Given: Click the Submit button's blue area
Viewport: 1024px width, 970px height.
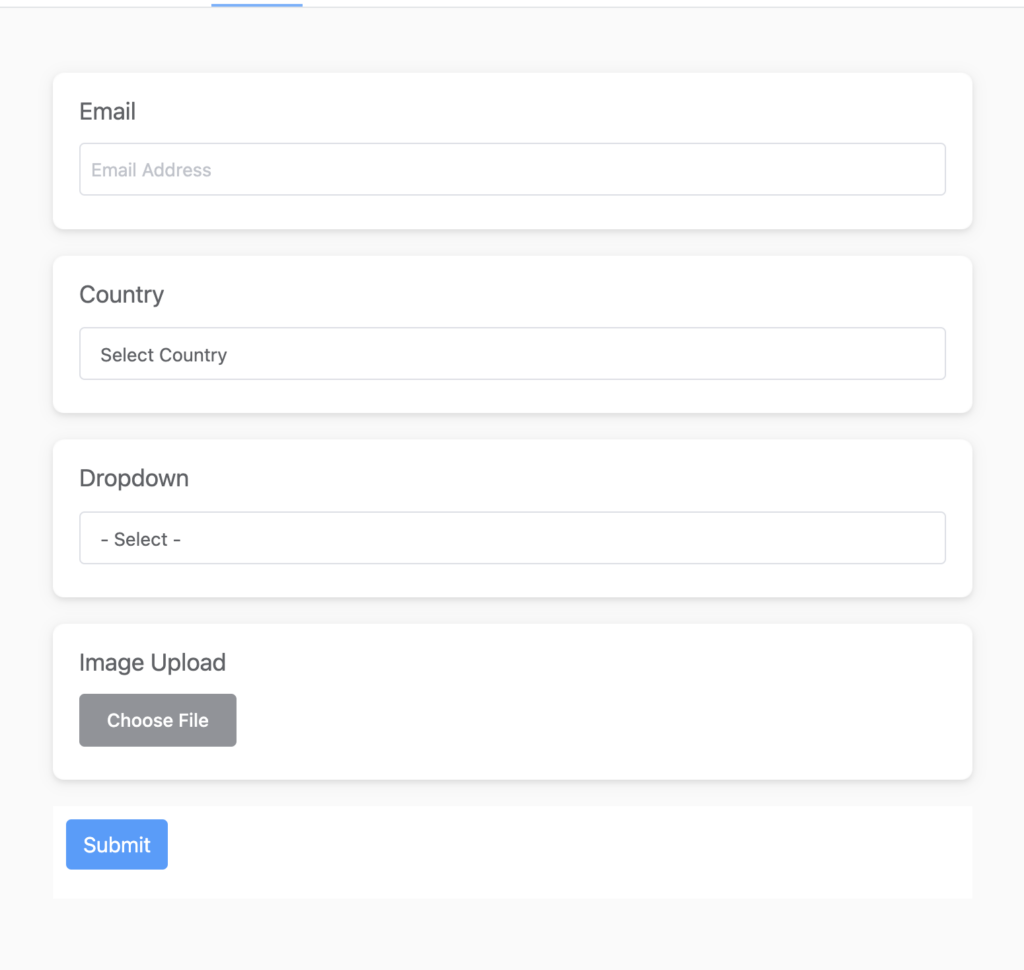Looking at the screenshot, I should [x=116, y=844].
